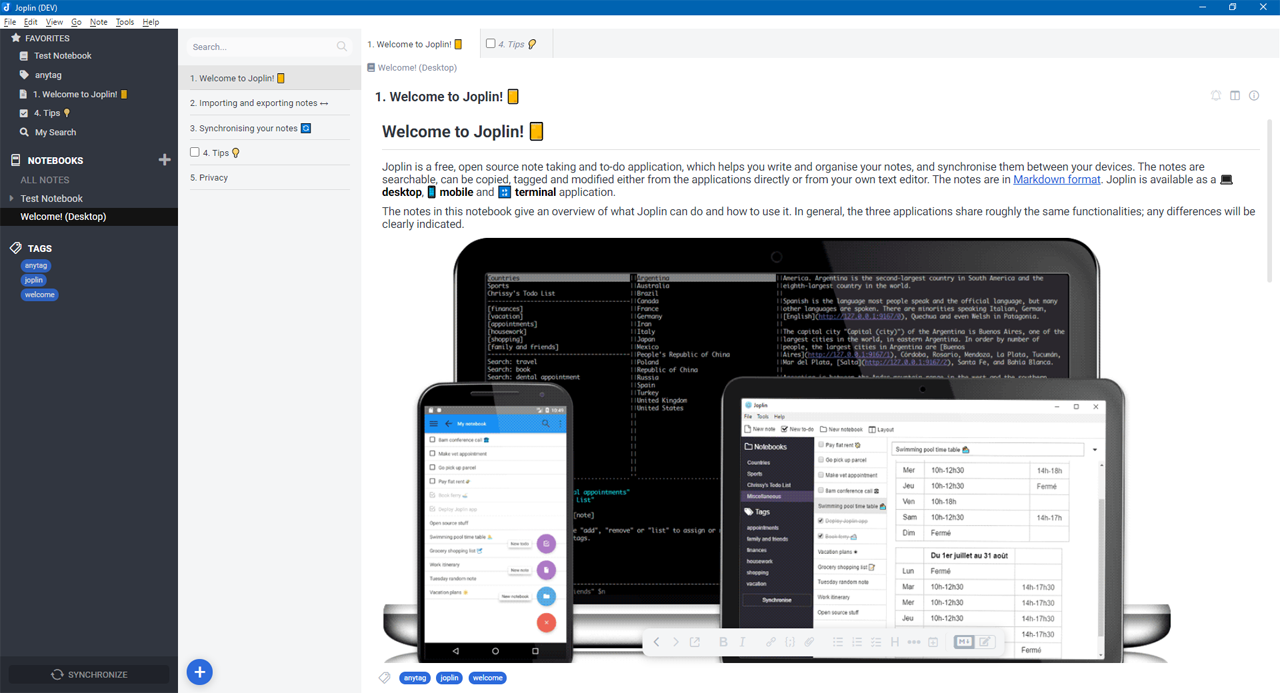The height and width of the screenshot is (693, 1280).
Task: Insert date time calendar icon
Action: (933, 642)
